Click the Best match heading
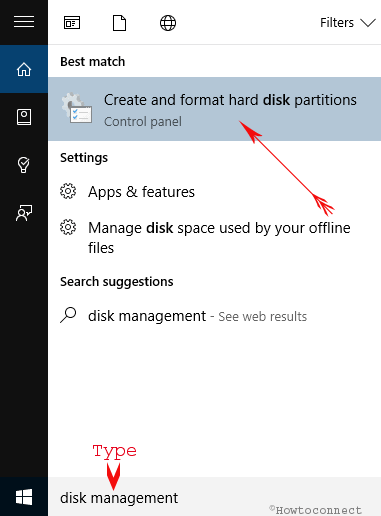The width and height of the screenshot is (381, 516). point(93,62)
